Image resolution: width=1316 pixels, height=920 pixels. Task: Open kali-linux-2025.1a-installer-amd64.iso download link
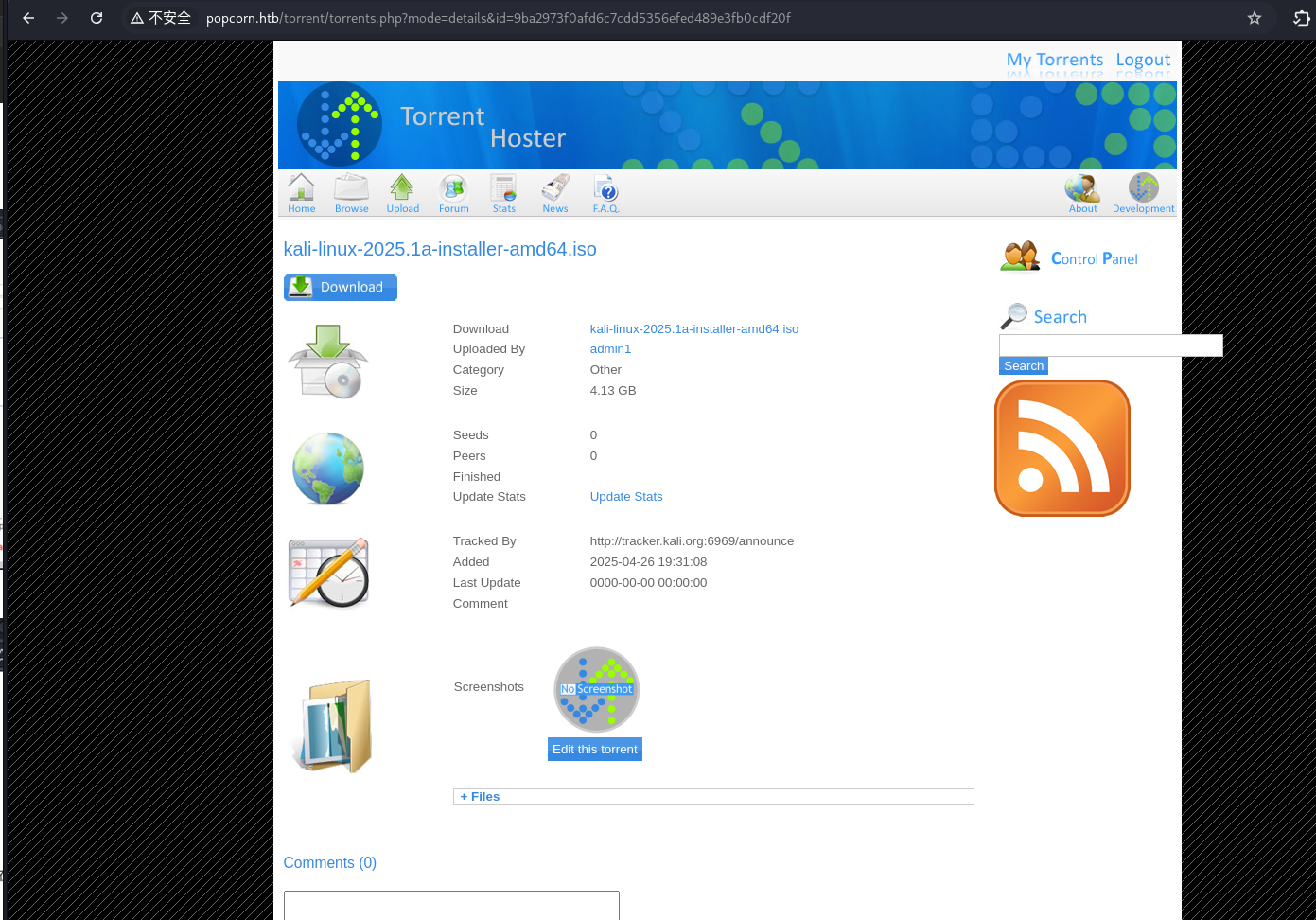tap(694, 329)
